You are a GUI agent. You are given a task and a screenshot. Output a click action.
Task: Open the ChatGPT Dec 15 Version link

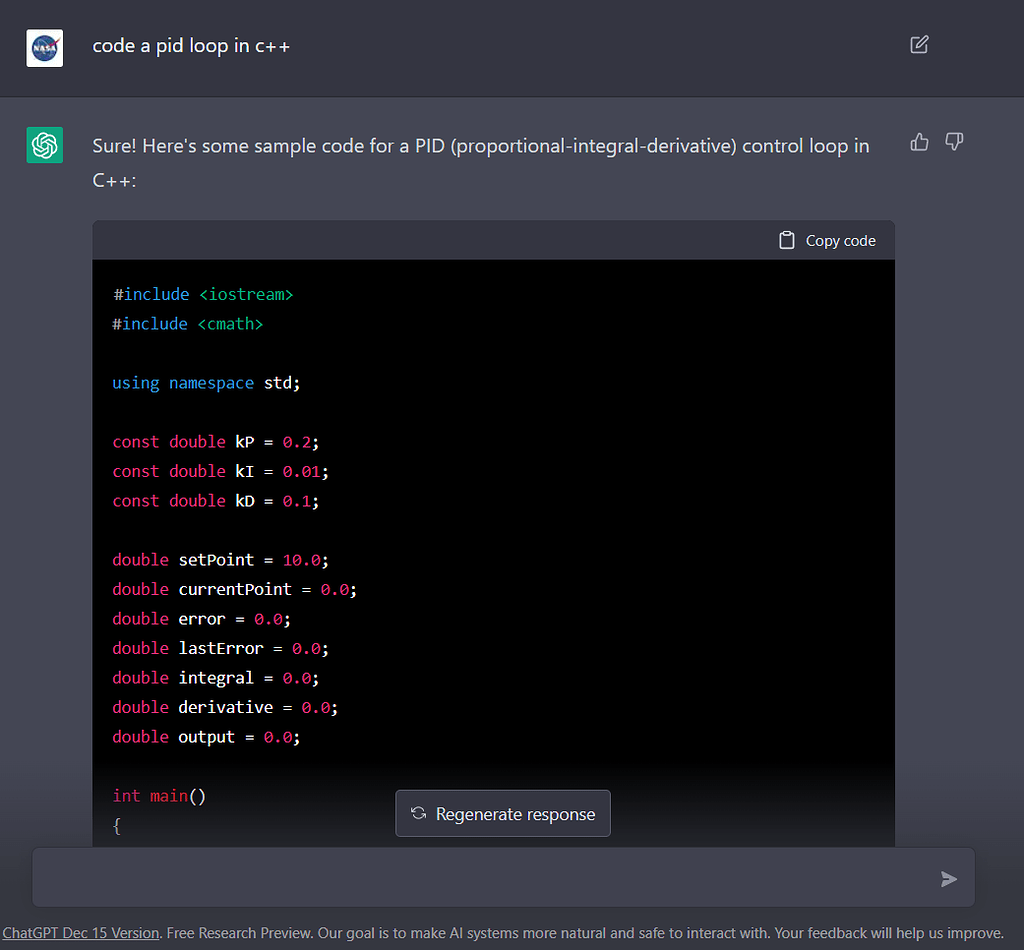point(80,932)
